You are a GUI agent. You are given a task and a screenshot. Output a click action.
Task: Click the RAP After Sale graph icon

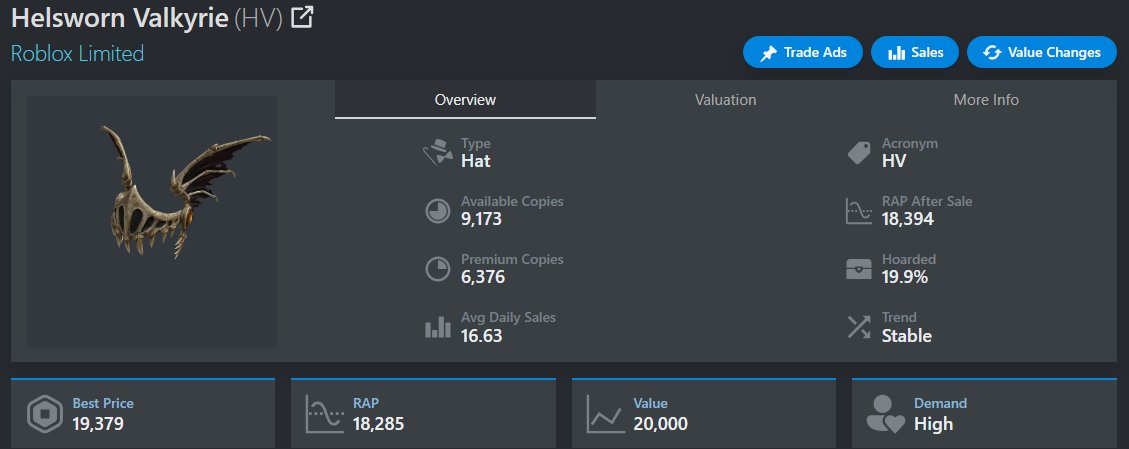point(859,212)
